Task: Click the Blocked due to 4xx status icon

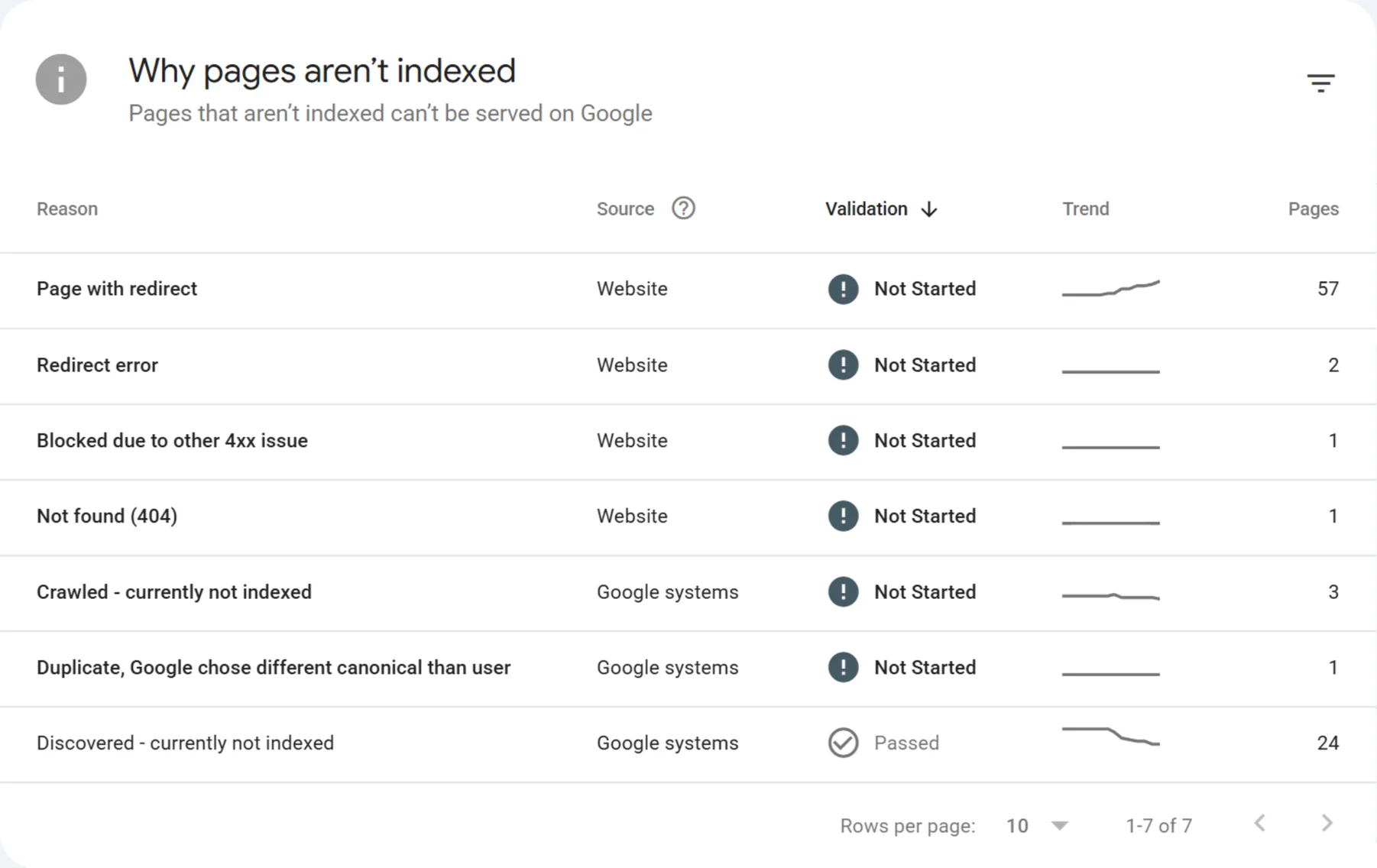Action: pyautogui.click(x=843, y=440)
